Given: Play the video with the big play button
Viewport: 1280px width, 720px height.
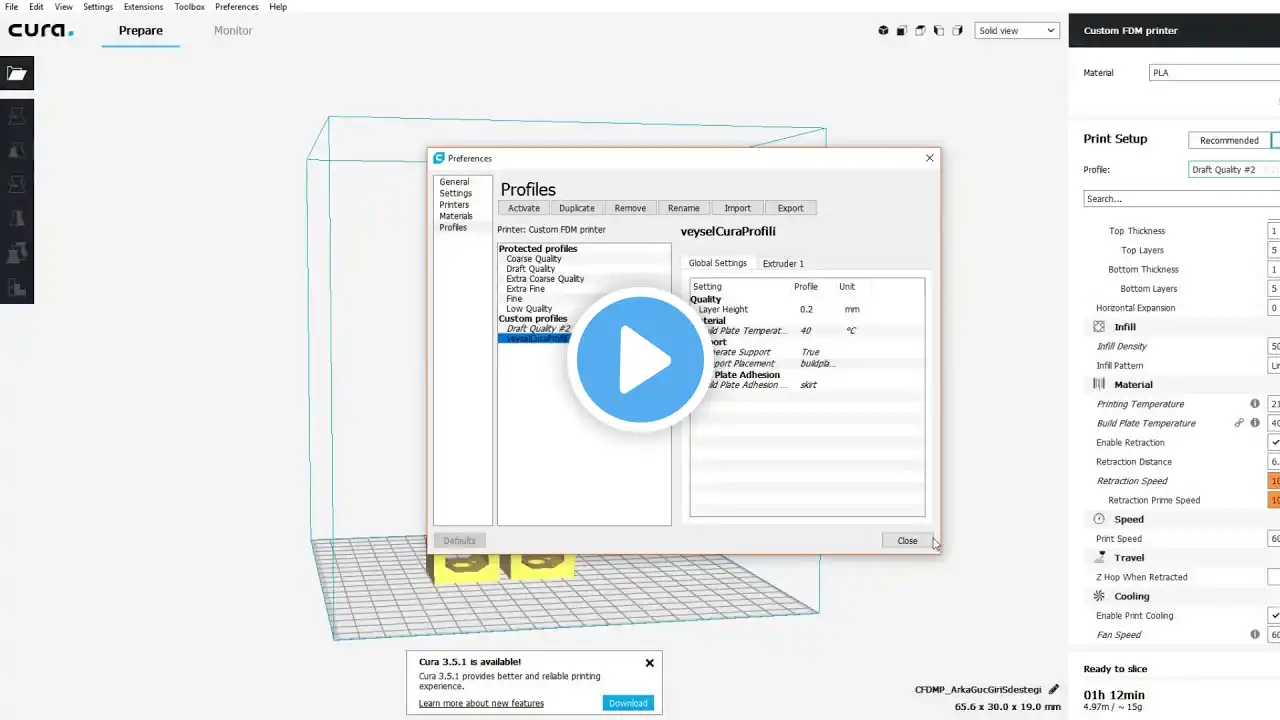Looking at the screenshot, I should [x=640, y=358].
